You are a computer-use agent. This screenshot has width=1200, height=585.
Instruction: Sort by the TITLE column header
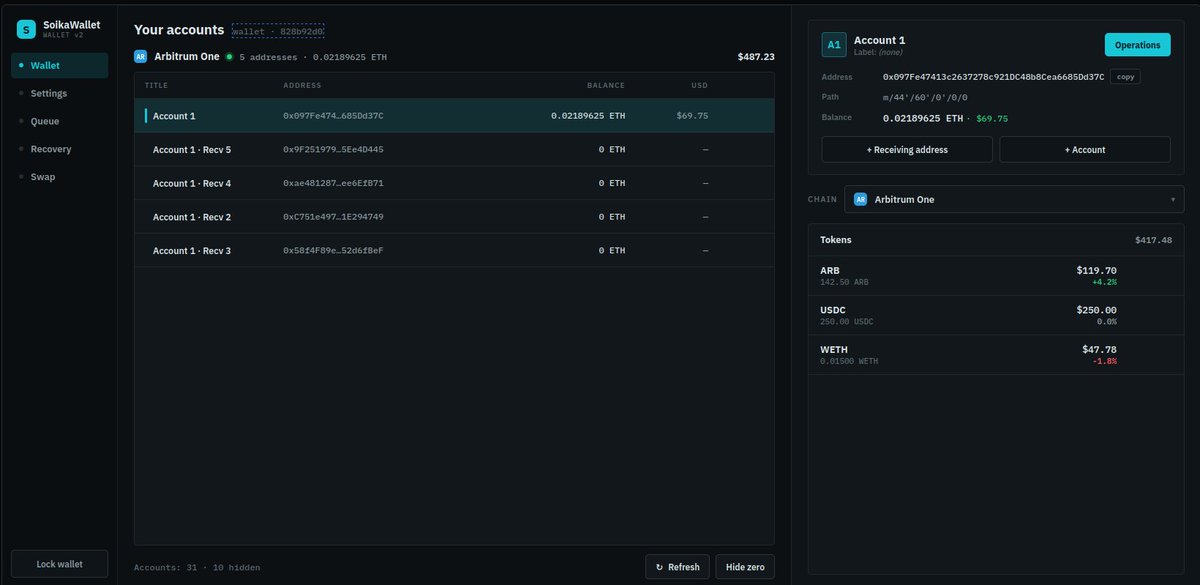coord(156,86)
